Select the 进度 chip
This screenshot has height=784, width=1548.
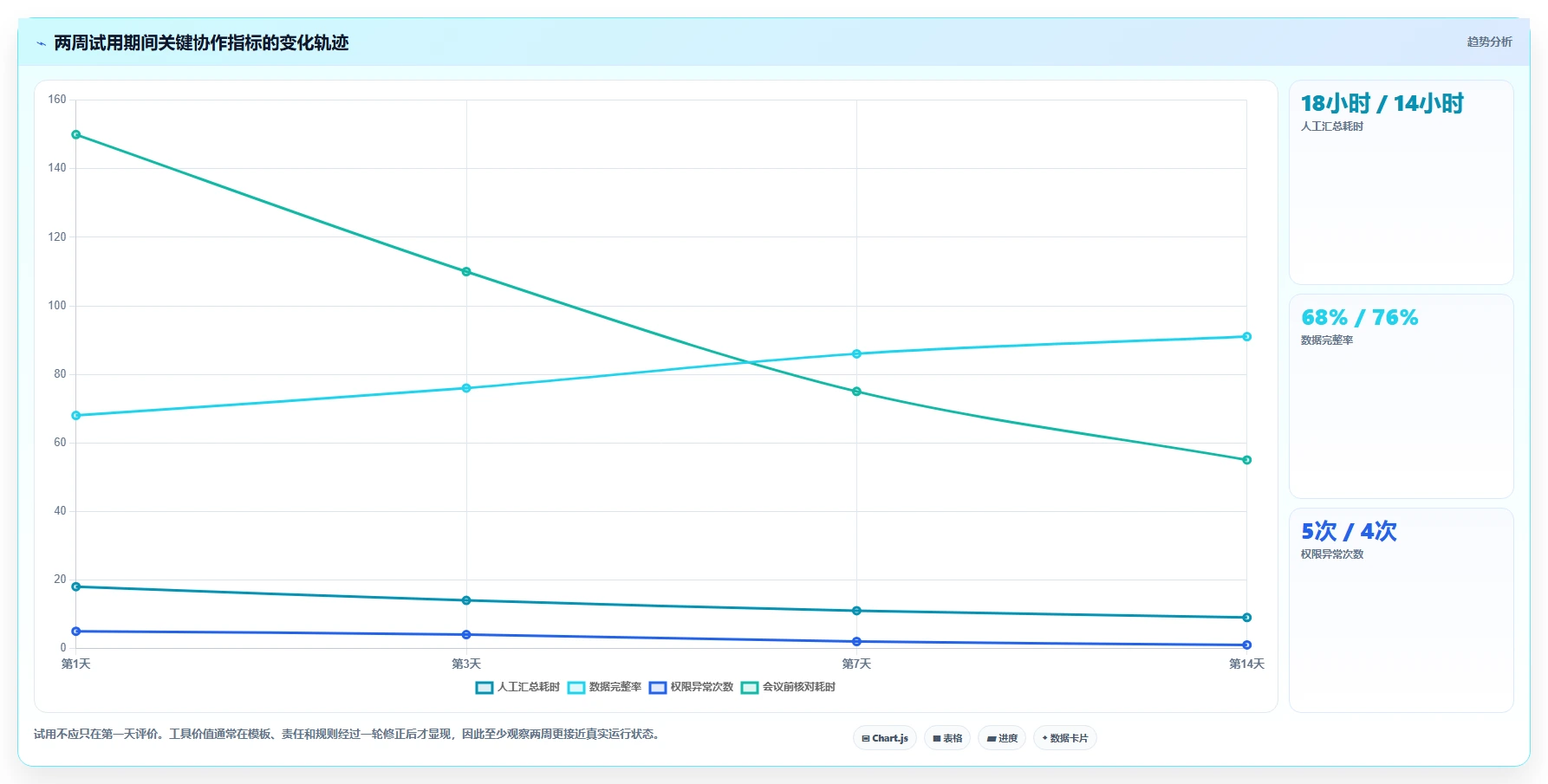(1002, 738)
